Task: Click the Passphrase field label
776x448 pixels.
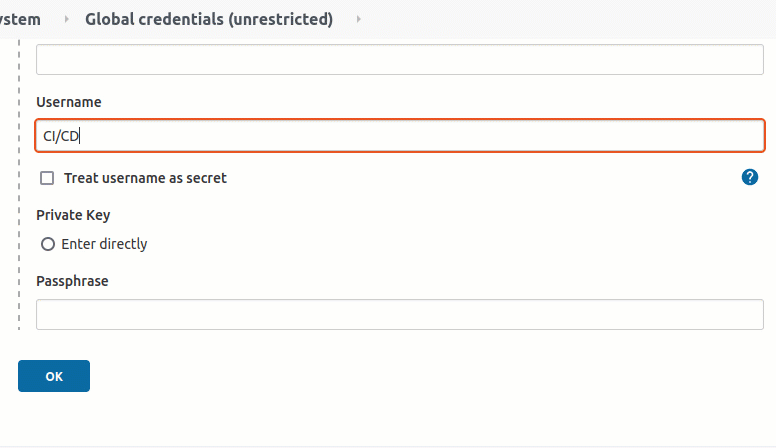Action: 72,281
